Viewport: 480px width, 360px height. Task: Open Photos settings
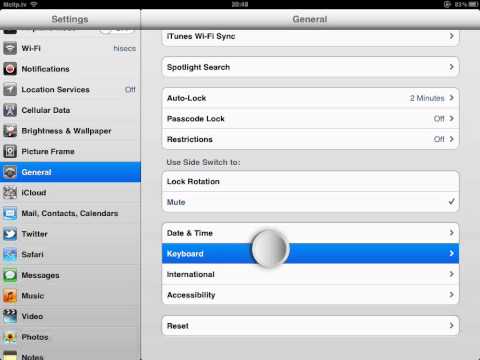[x=70, y=337]
